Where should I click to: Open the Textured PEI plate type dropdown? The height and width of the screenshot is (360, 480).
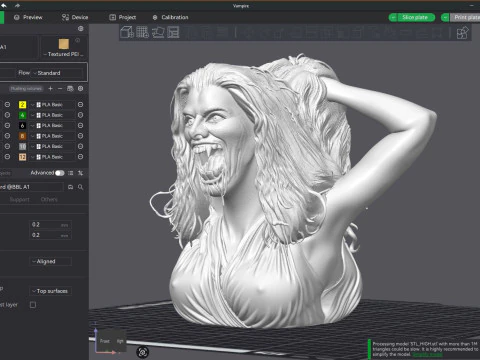tap(64, 54)
